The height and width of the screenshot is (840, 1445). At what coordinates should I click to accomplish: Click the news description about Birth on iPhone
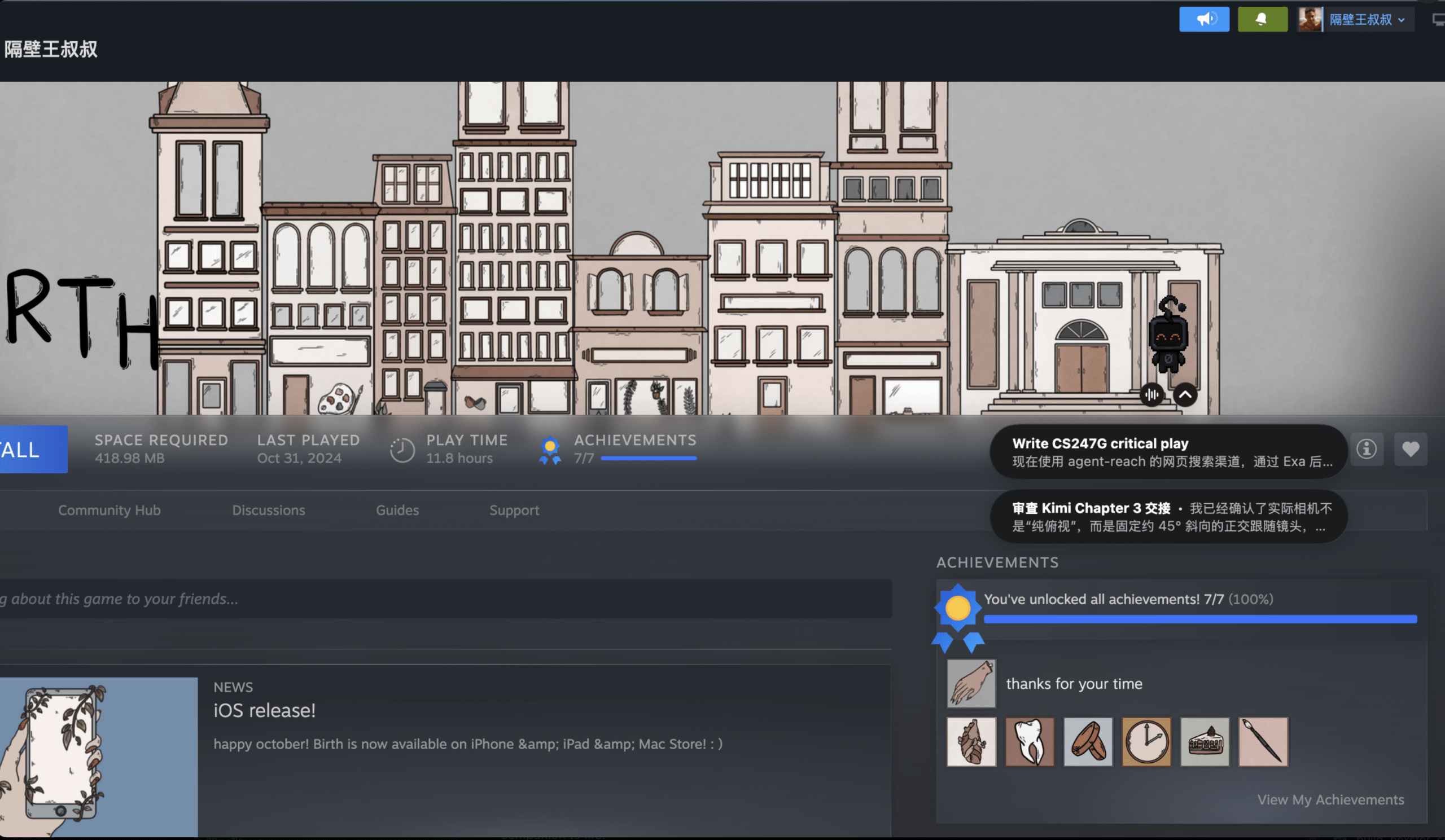[468, 744]
